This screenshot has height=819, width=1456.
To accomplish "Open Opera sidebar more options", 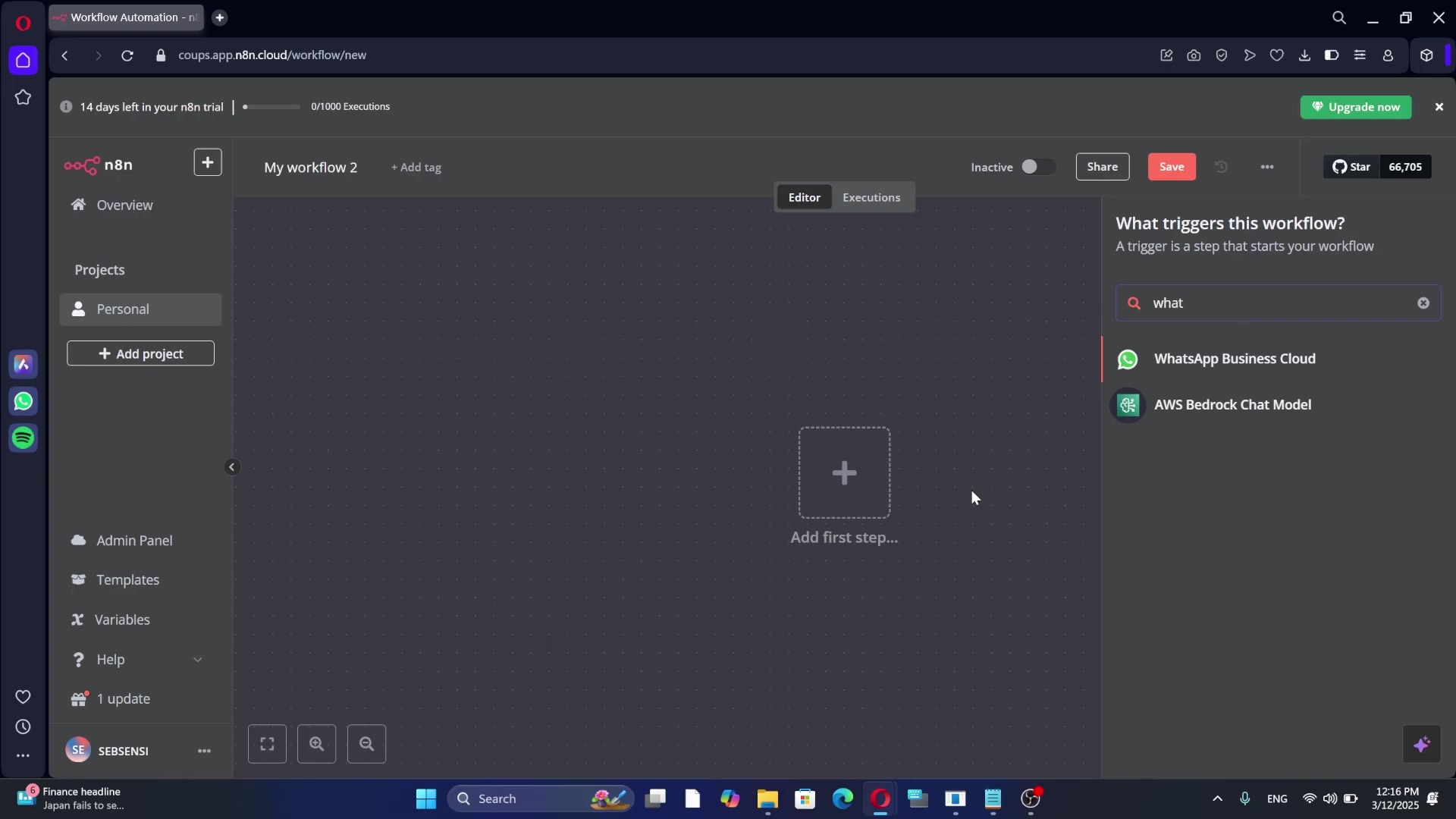I will (x=24, y=756).
